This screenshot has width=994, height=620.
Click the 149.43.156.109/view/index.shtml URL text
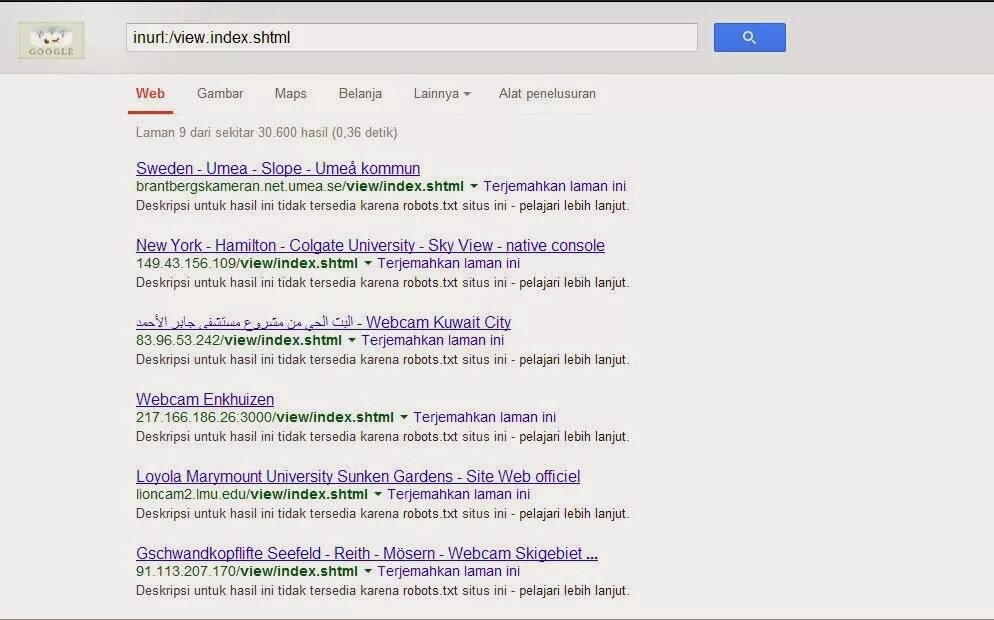click(x=247, y=263)
